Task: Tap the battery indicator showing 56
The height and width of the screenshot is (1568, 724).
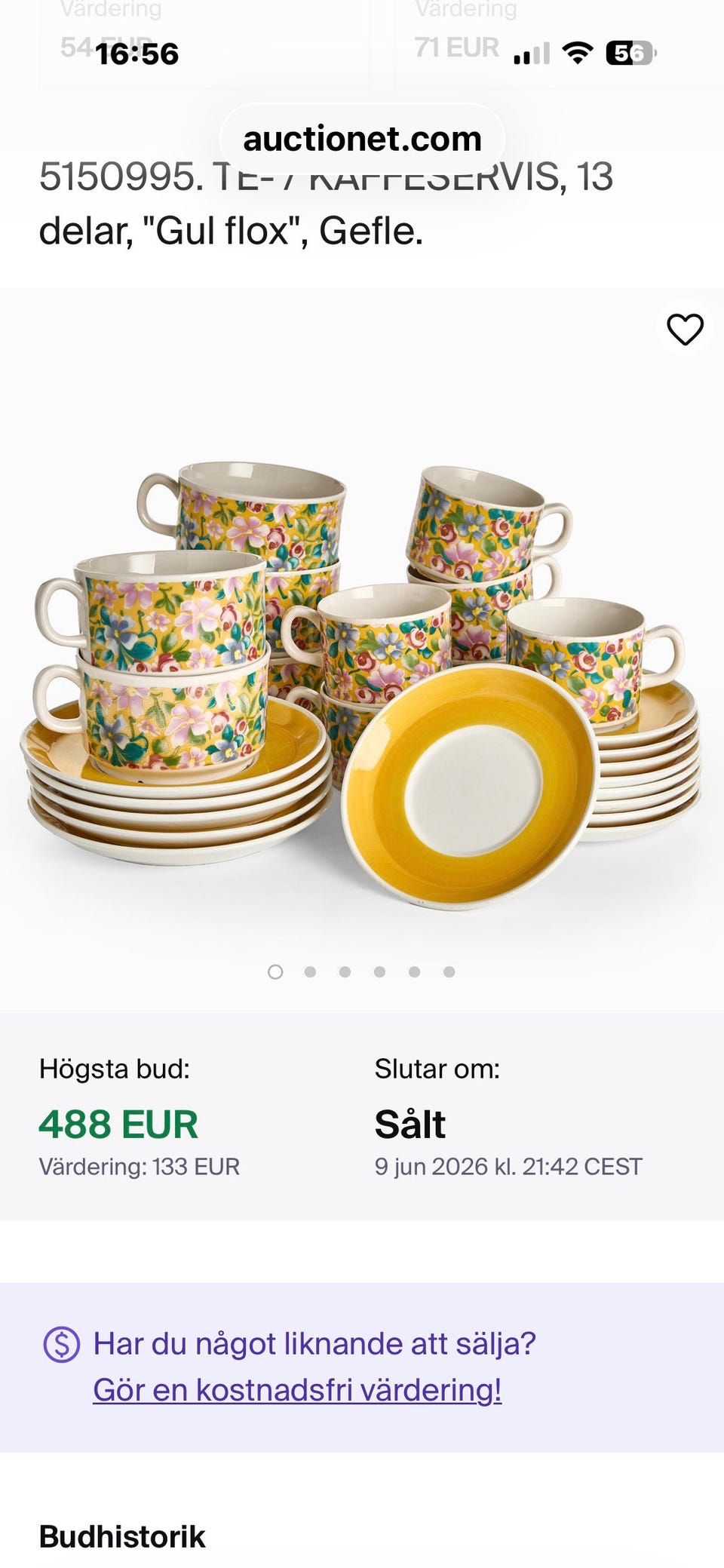Action: pos(631,53)
